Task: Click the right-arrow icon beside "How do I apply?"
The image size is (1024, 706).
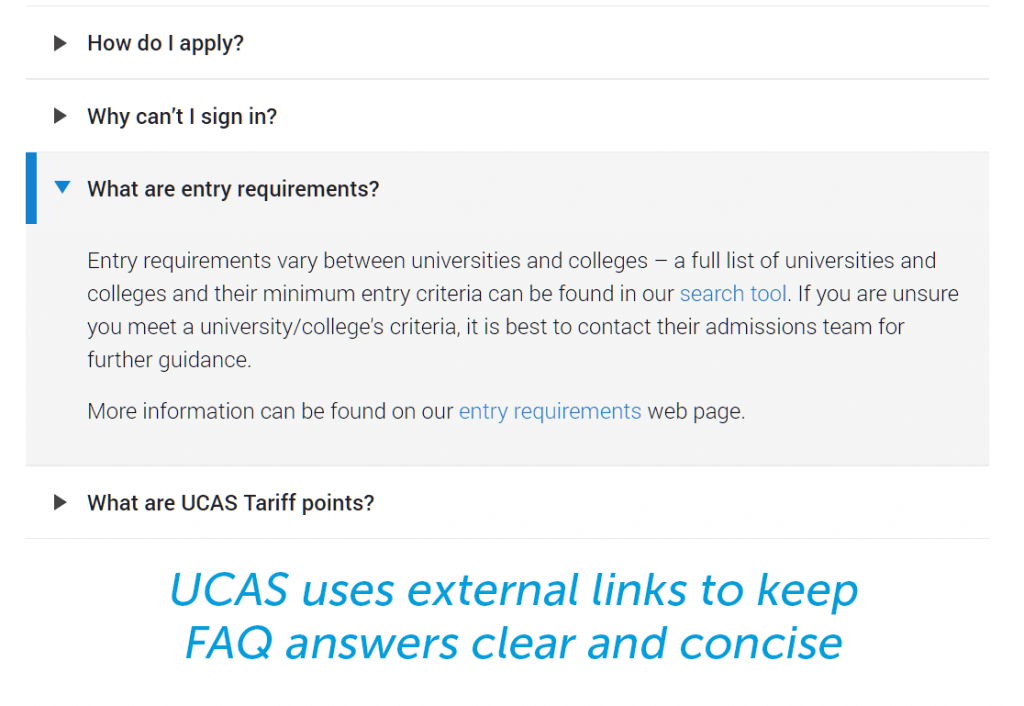Action: (60, 43)
